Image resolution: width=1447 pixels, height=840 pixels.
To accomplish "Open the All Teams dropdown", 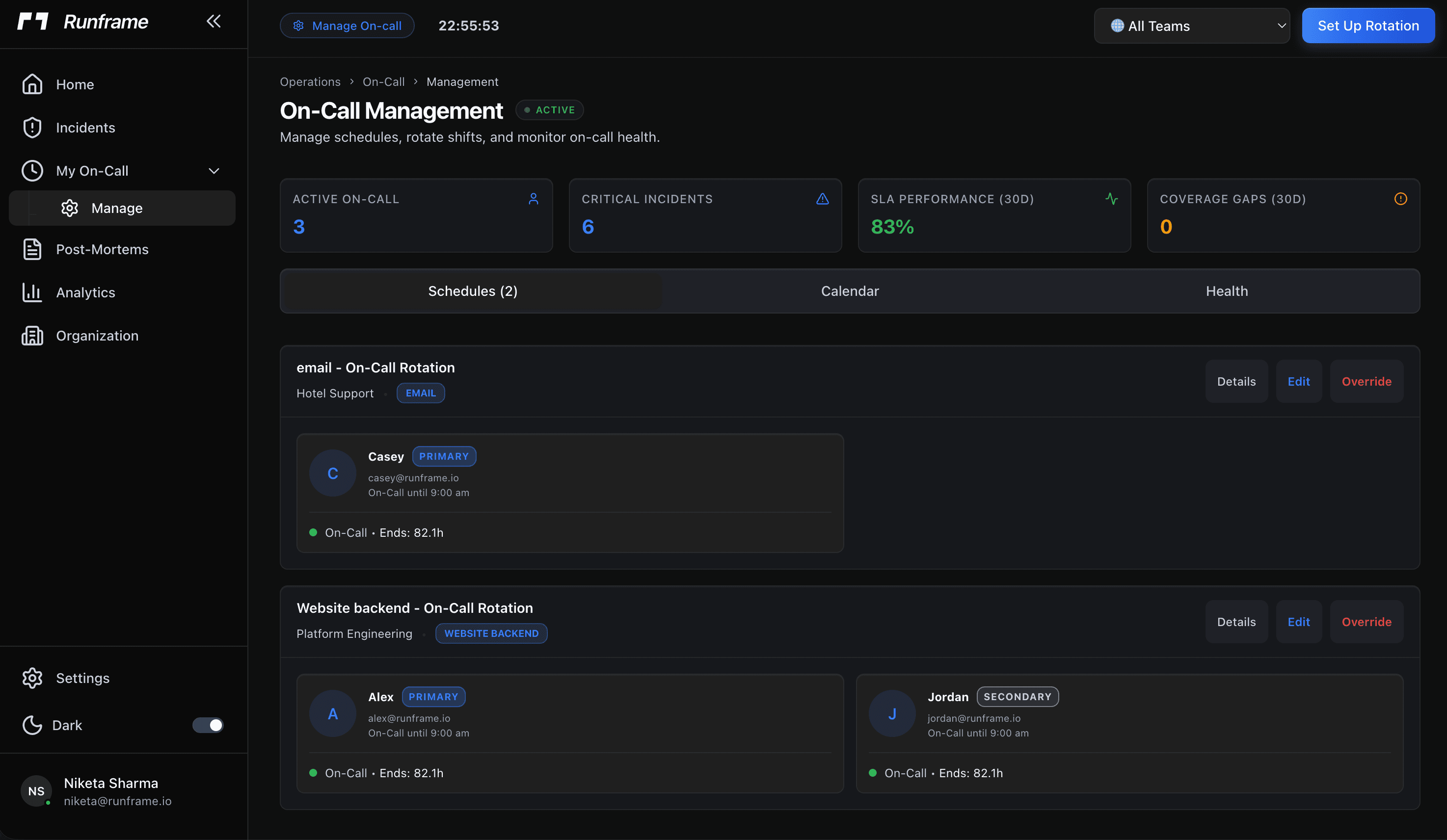I will pos(1192,25).
